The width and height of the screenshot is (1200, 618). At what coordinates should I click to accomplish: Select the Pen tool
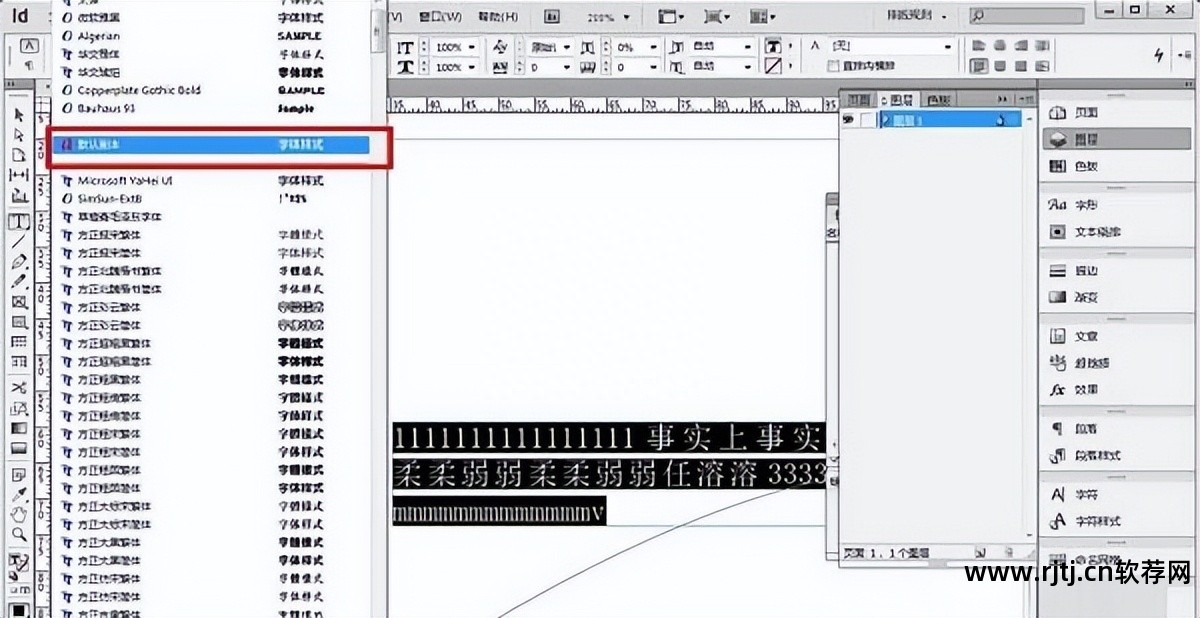point(18,261)
